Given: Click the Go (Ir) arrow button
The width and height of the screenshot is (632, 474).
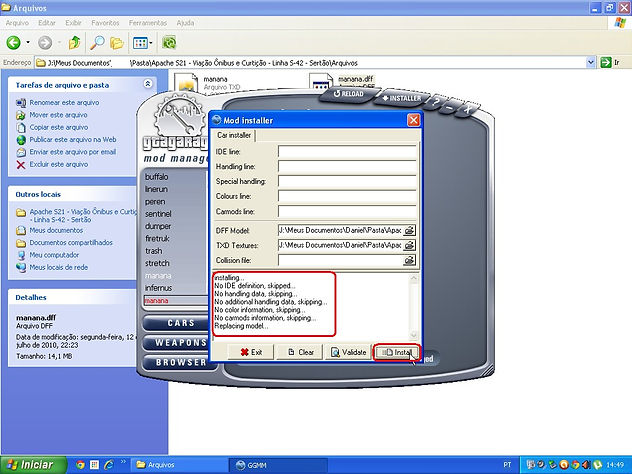Looking at the screenshot, I should pos(605,62).
